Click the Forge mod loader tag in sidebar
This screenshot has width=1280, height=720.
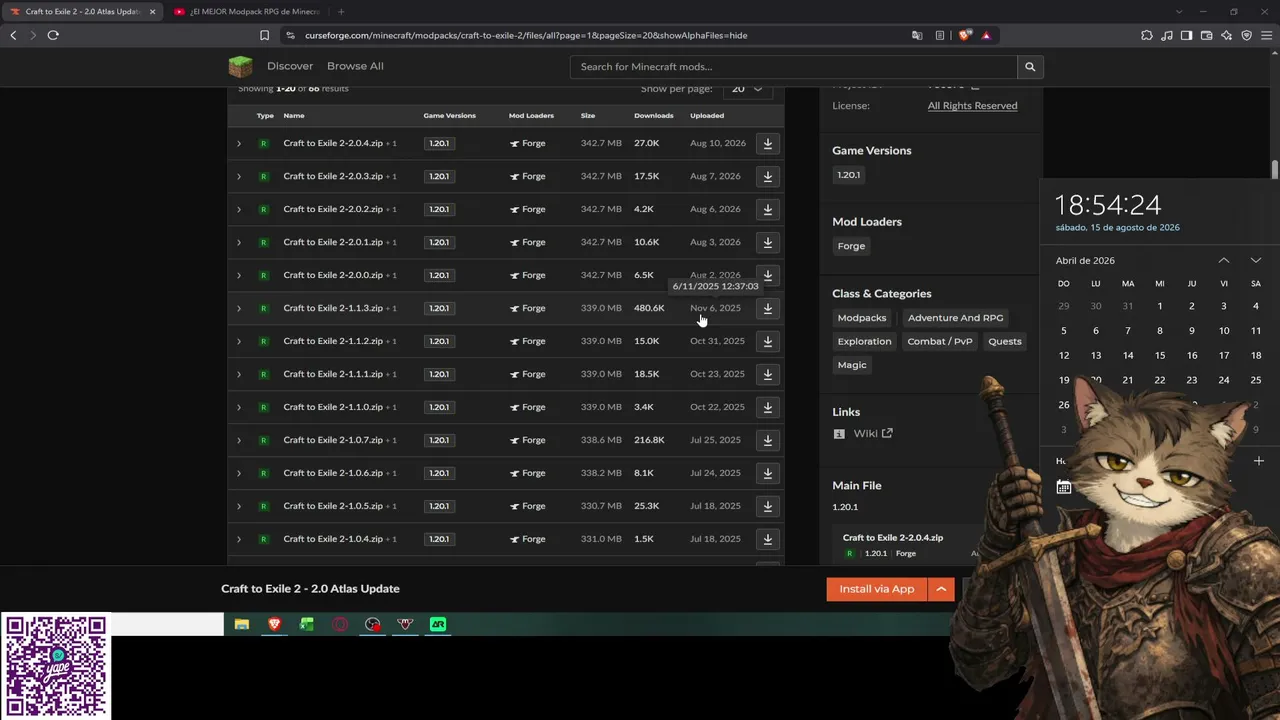coord(851,246)
